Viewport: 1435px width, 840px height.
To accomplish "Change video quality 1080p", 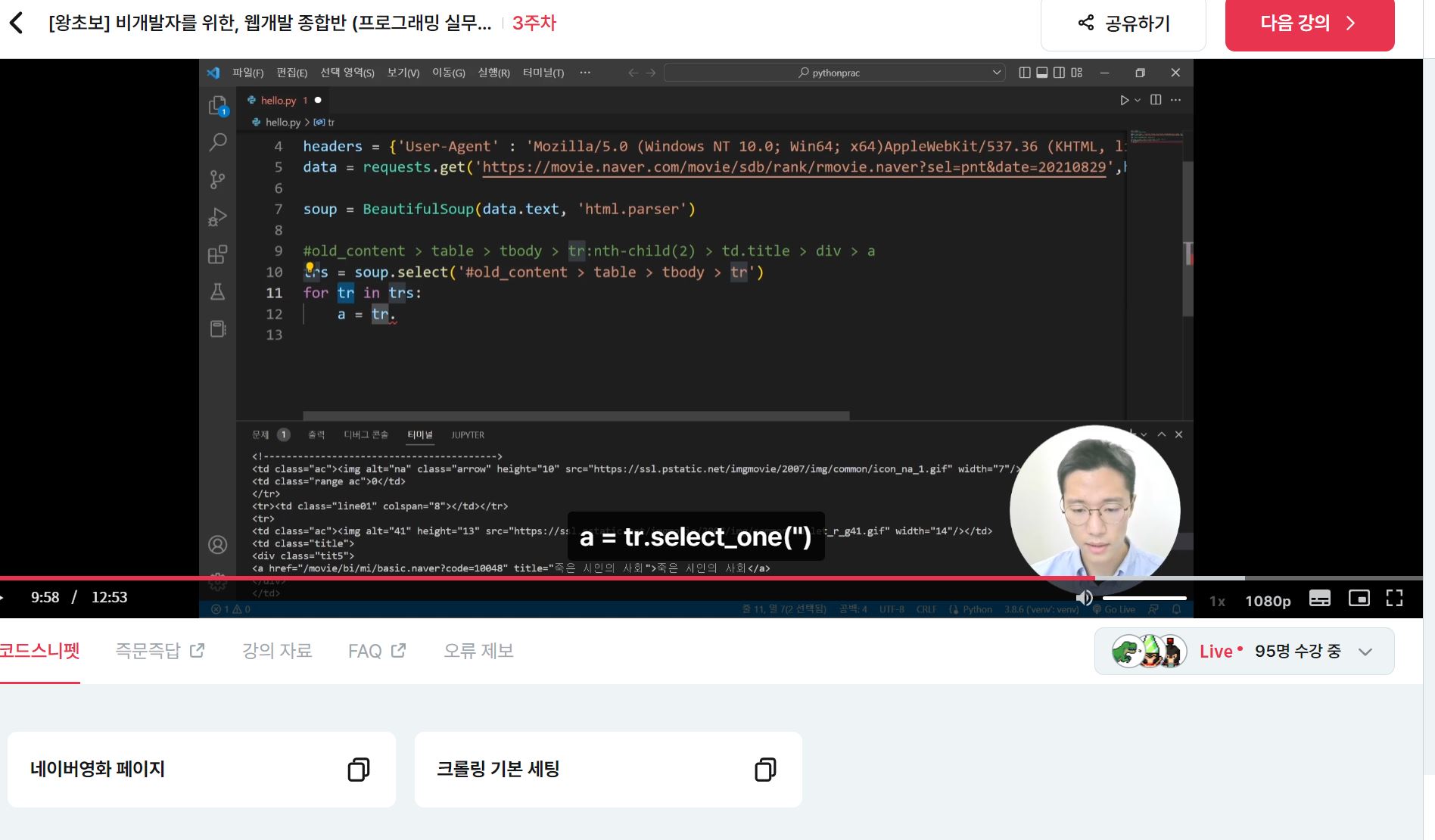I will 1268,601.
